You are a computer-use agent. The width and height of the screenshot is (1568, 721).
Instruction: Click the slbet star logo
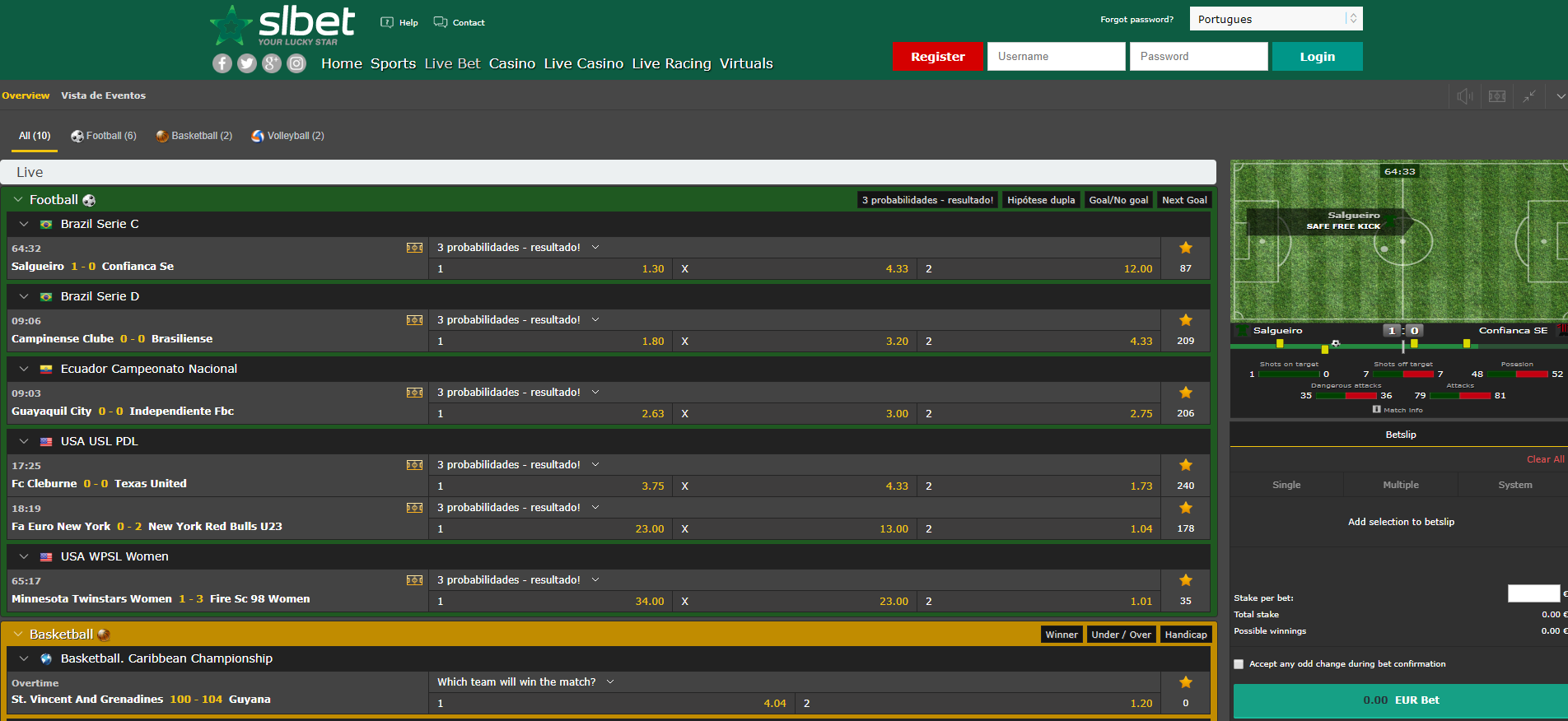(x=231, y=26)
